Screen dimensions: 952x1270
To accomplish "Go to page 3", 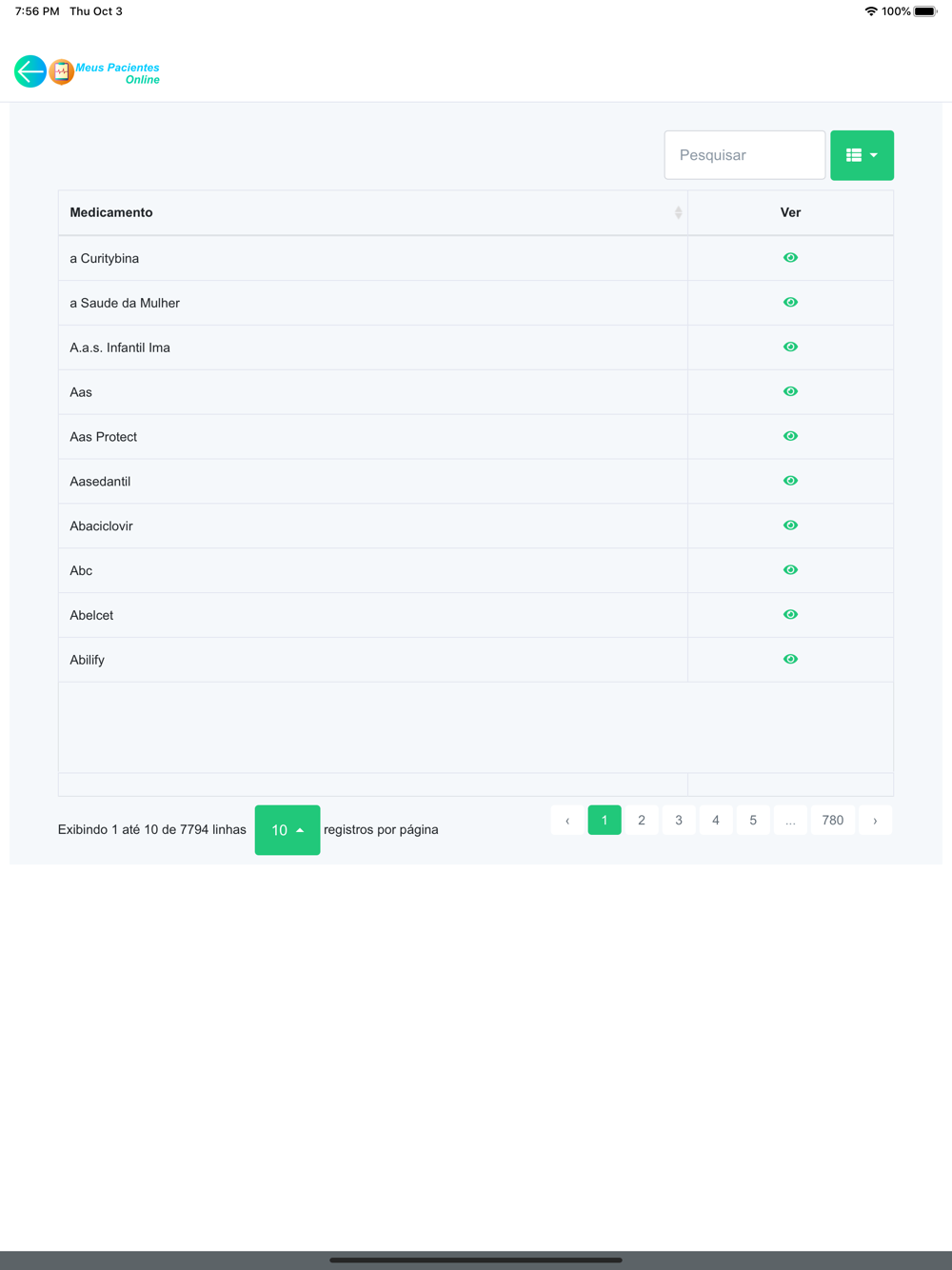I will pyautogui.click(x=679, y=821).
